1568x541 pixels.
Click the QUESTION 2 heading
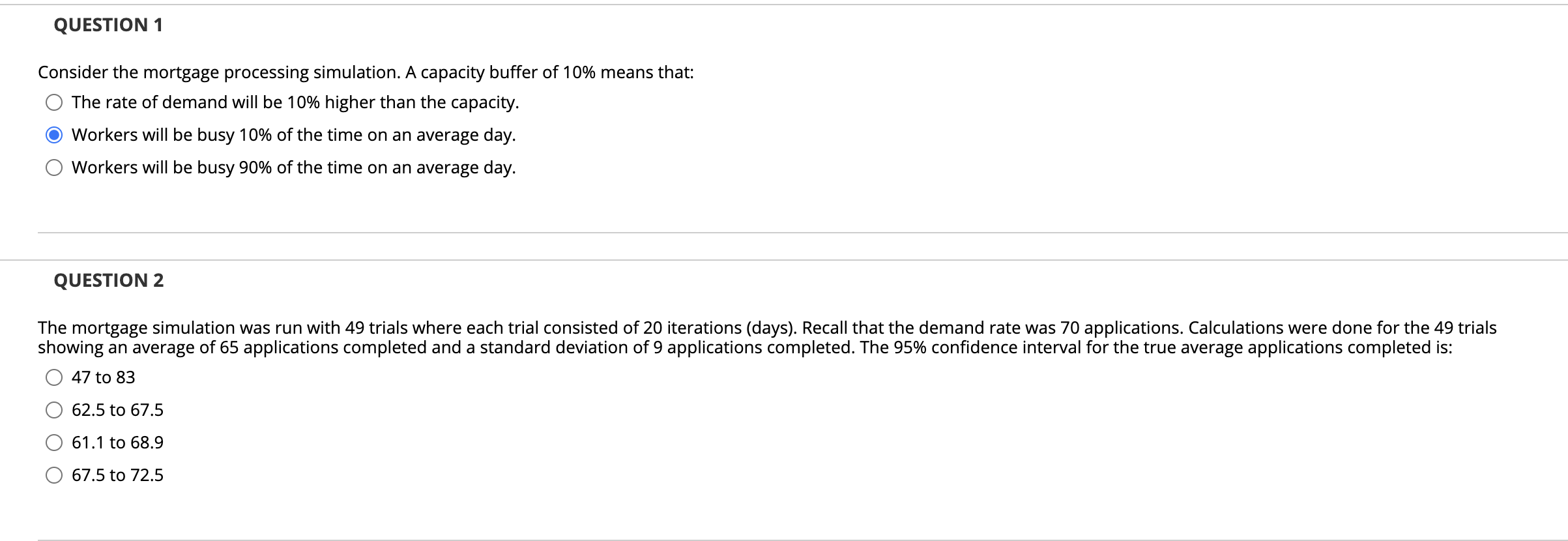click(109, 280)
